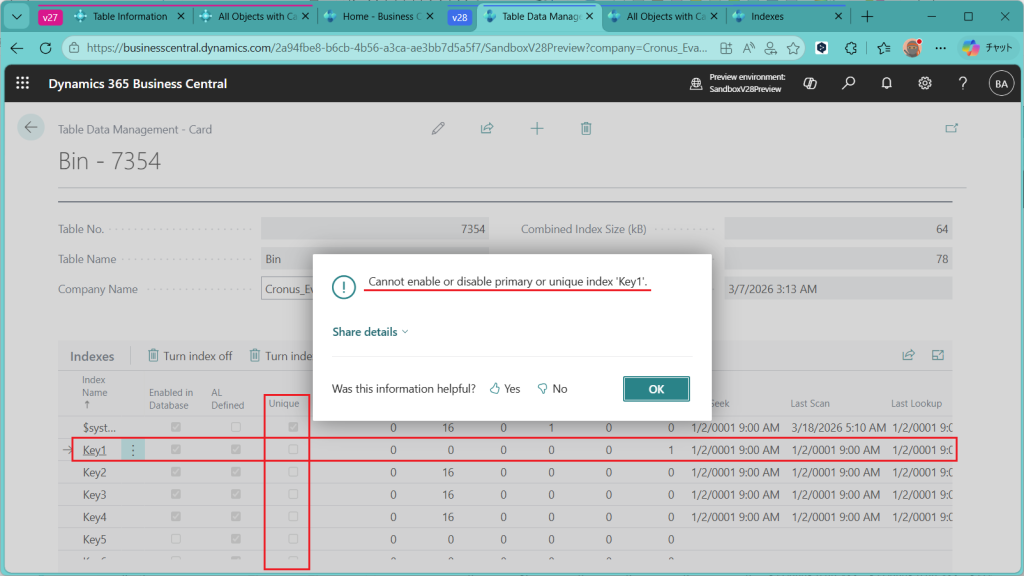Click the back arrow on card
The width and height of the screenshot is (1024, 576).
(31, 127)
